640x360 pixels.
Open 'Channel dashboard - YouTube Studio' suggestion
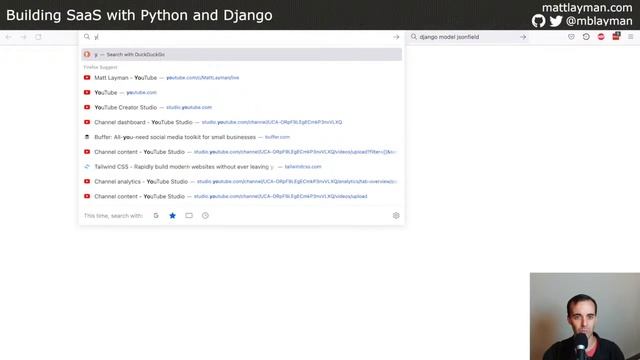[241, 122]
